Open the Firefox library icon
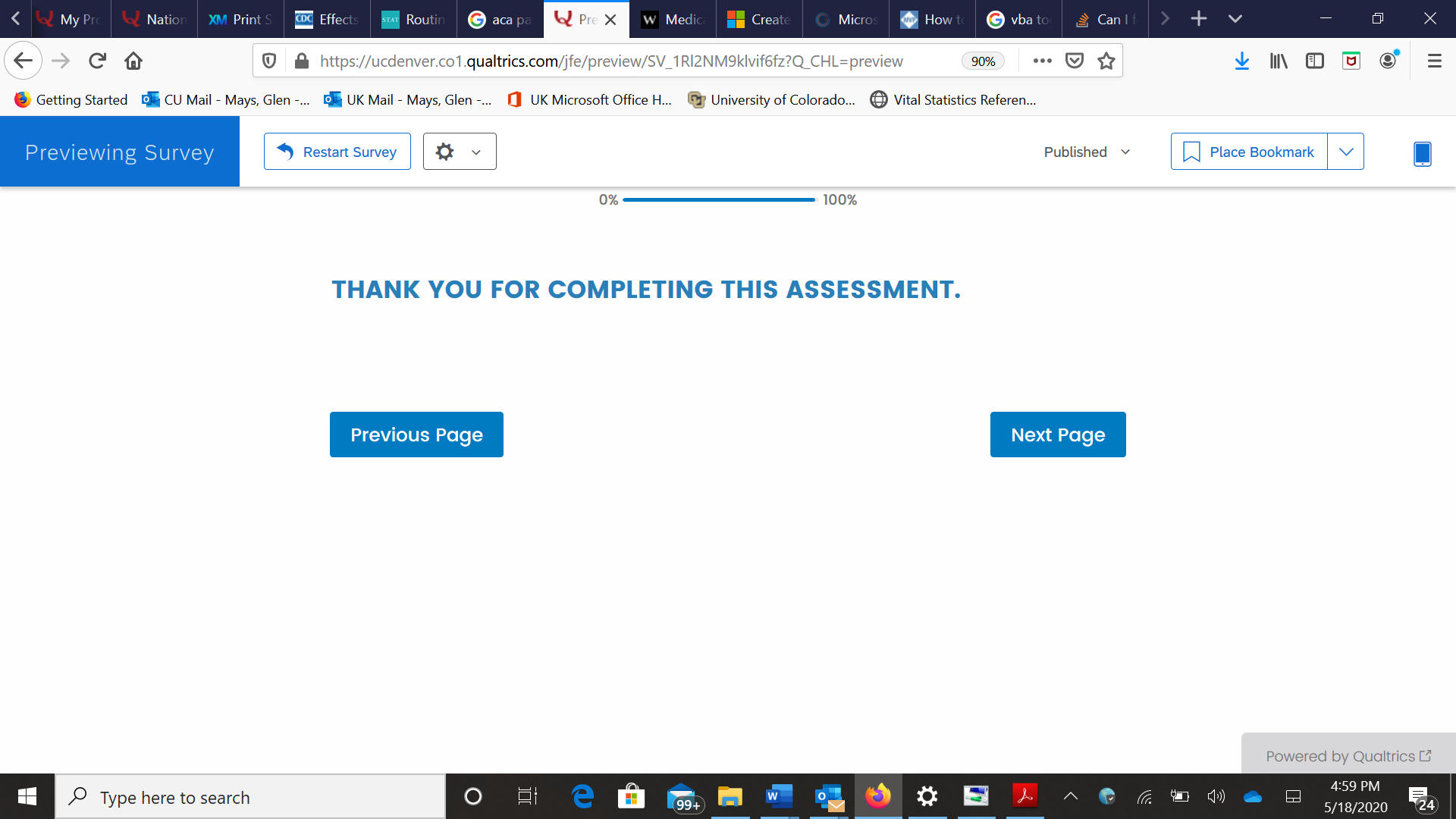The width and height of the screenshot is (1456, 819). tap(1279, 61)
